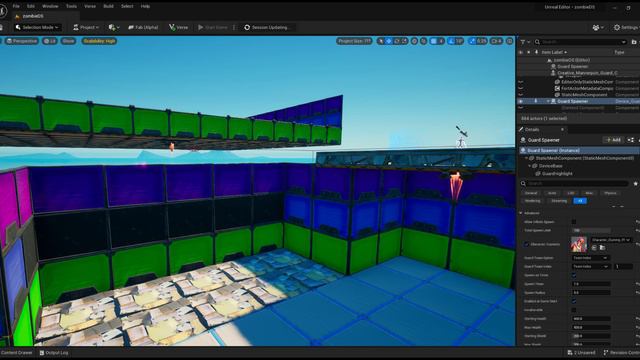The image size is (640, 360).
Task: Open the Edit menu
Action: (x=31, y=6)
